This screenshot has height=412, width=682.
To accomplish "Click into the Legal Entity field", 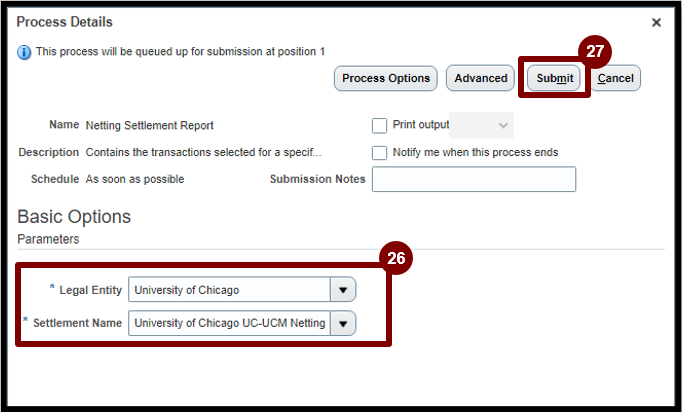I will point(229,290).
